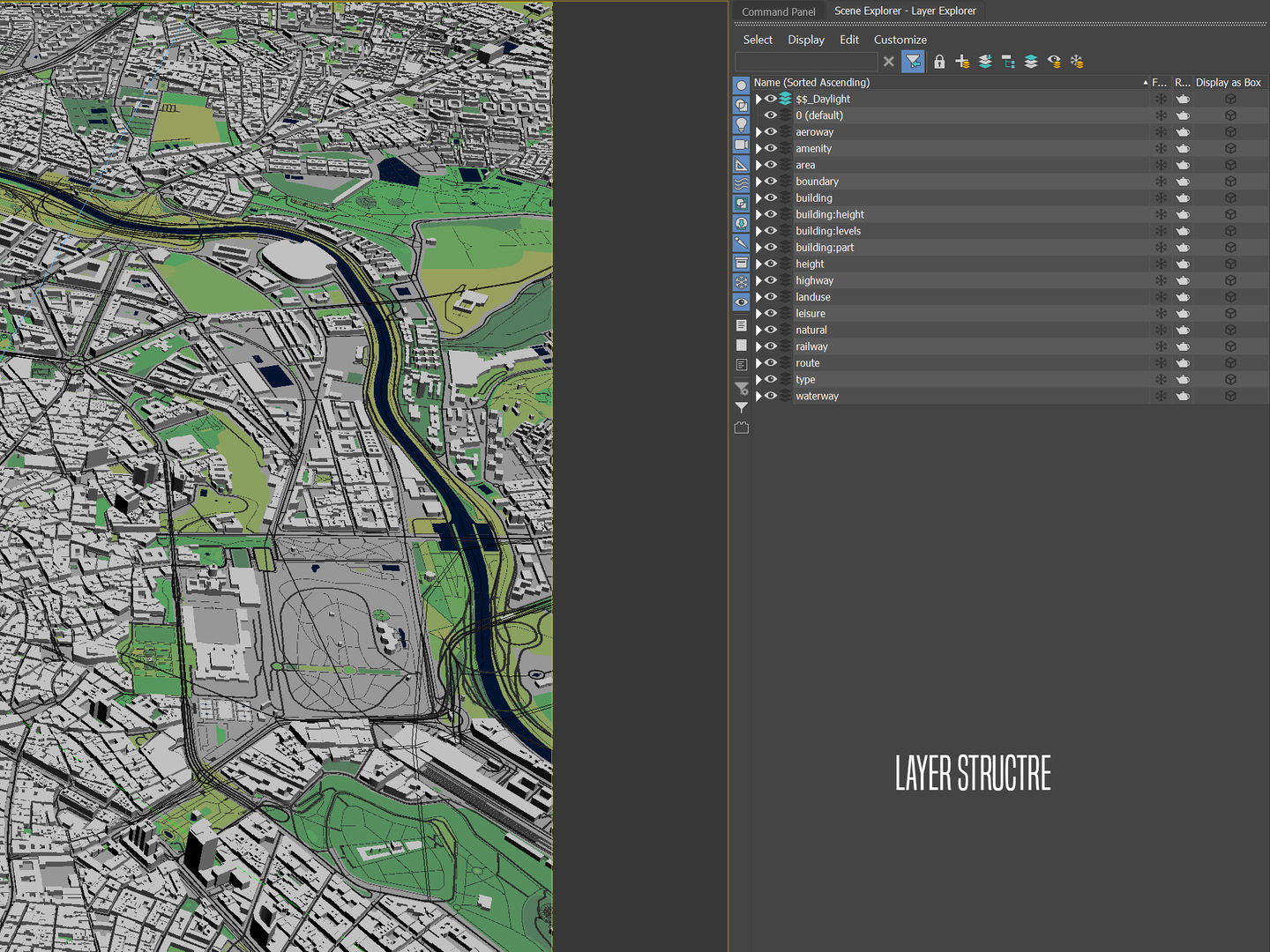Switch to the Command Panel tab
The height and width of the screenshot is (952, 1270).
[778, 11]
